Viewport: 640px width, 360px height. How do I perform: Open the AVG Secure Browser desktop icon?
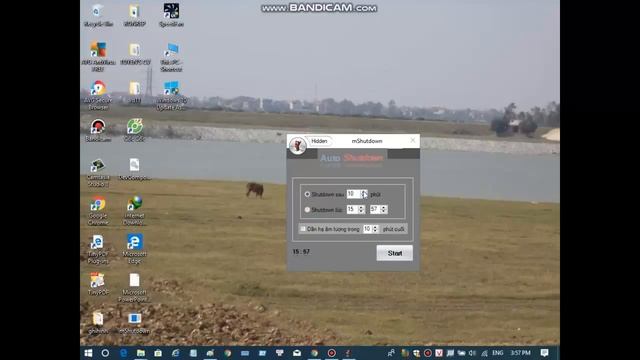98,95
